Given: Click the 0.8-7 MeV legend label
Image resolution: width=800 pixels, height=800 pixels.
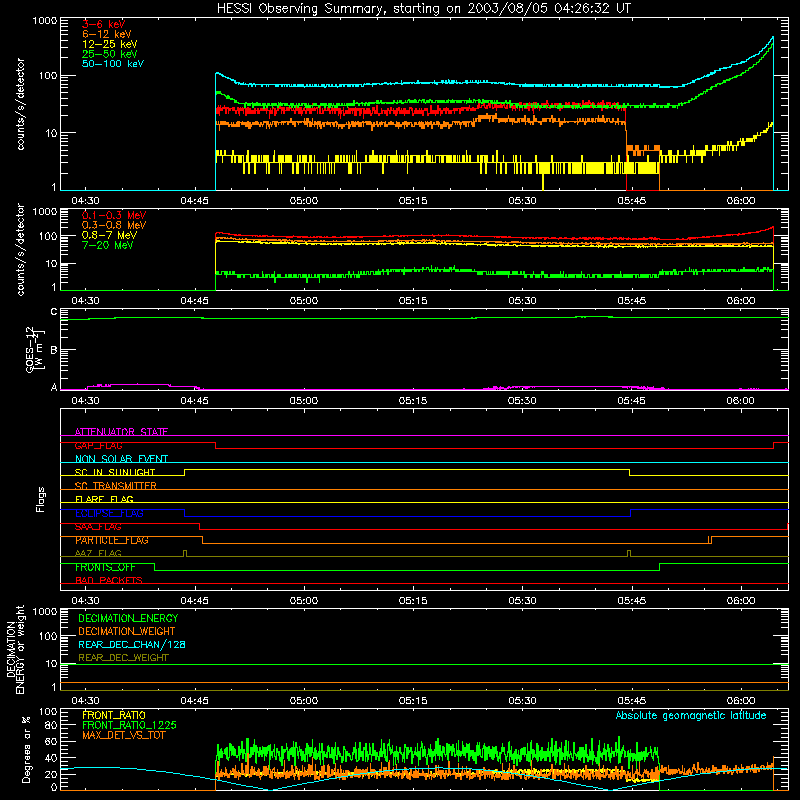Looking at the screenshot, I should coord(109,235).
